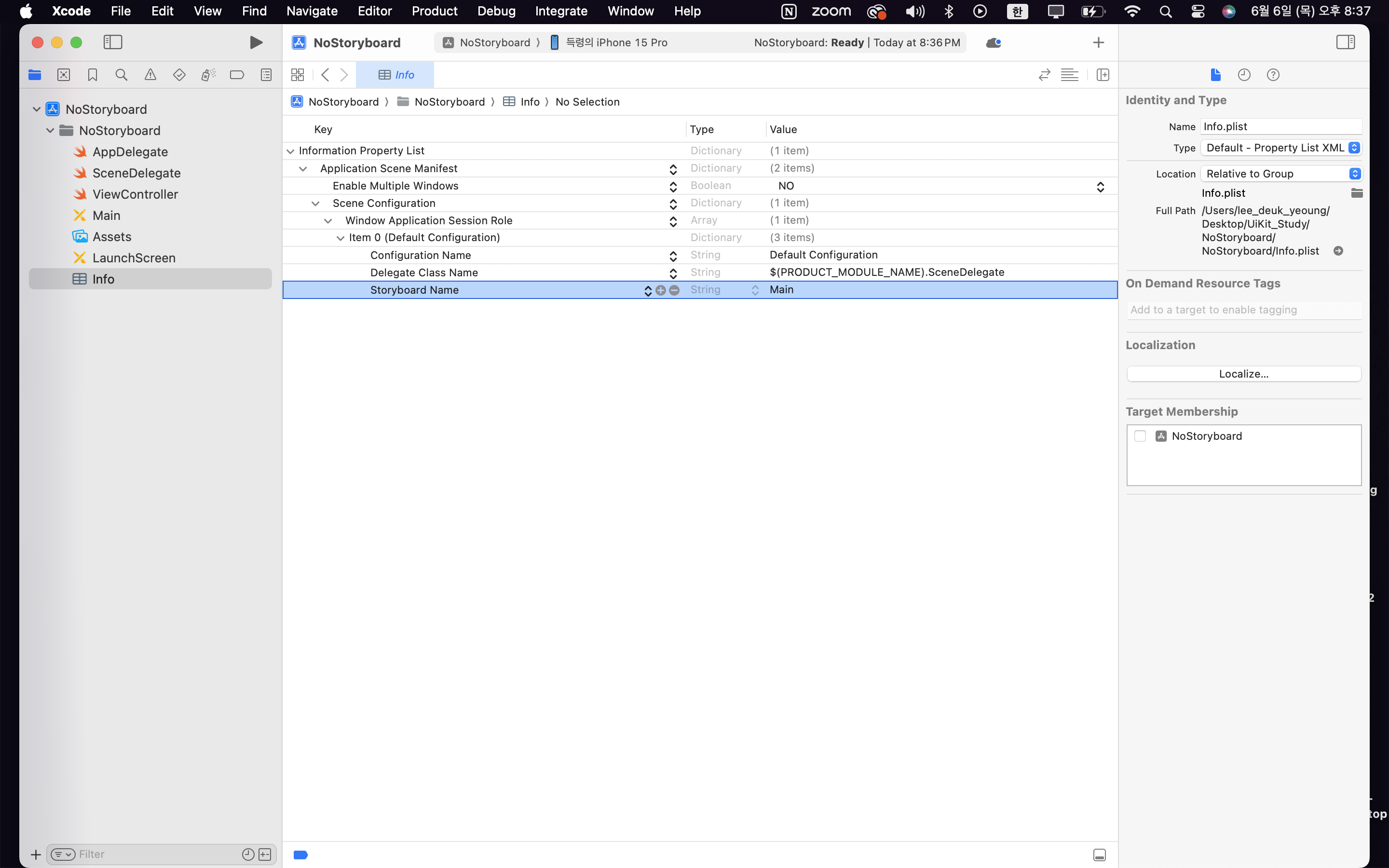Open the Report navigator list icon

(x=266, y=75)
